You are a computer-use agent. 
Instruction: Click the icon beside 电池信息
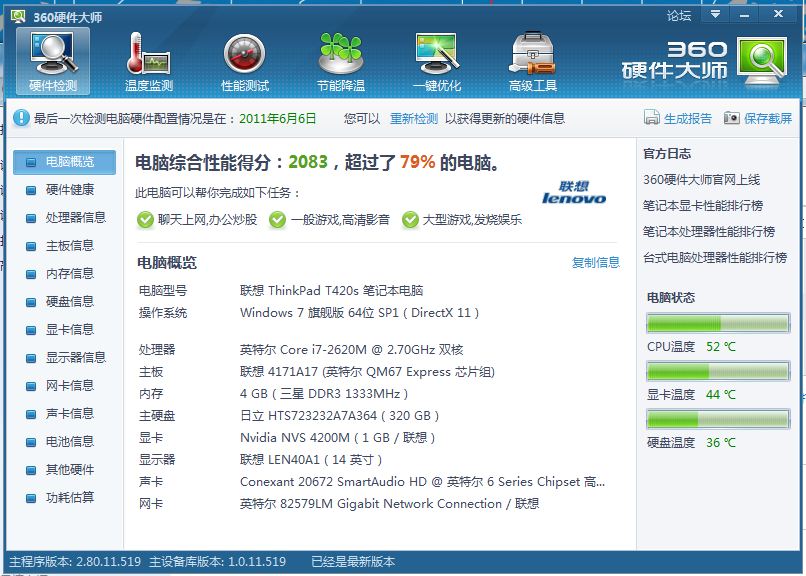(31, 442)
